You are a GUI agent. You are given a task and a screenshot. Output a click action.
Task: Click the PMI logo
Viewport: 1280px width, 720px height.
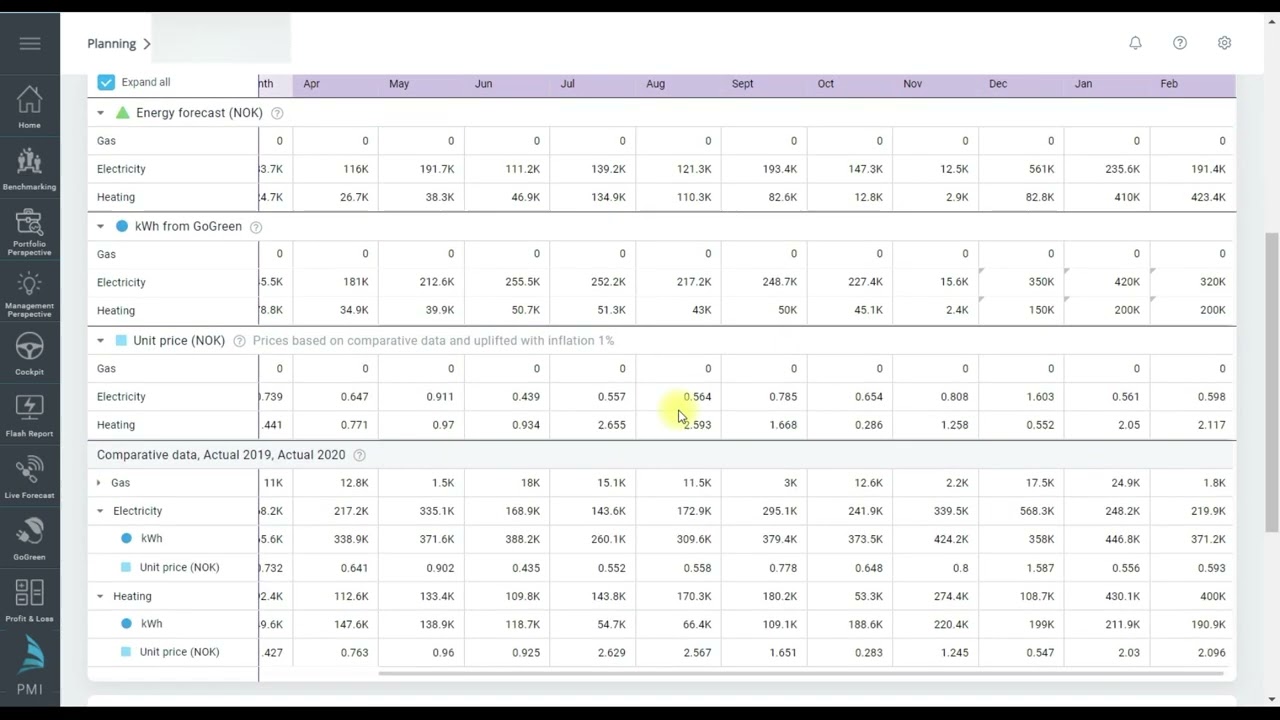tap(29, 665)
